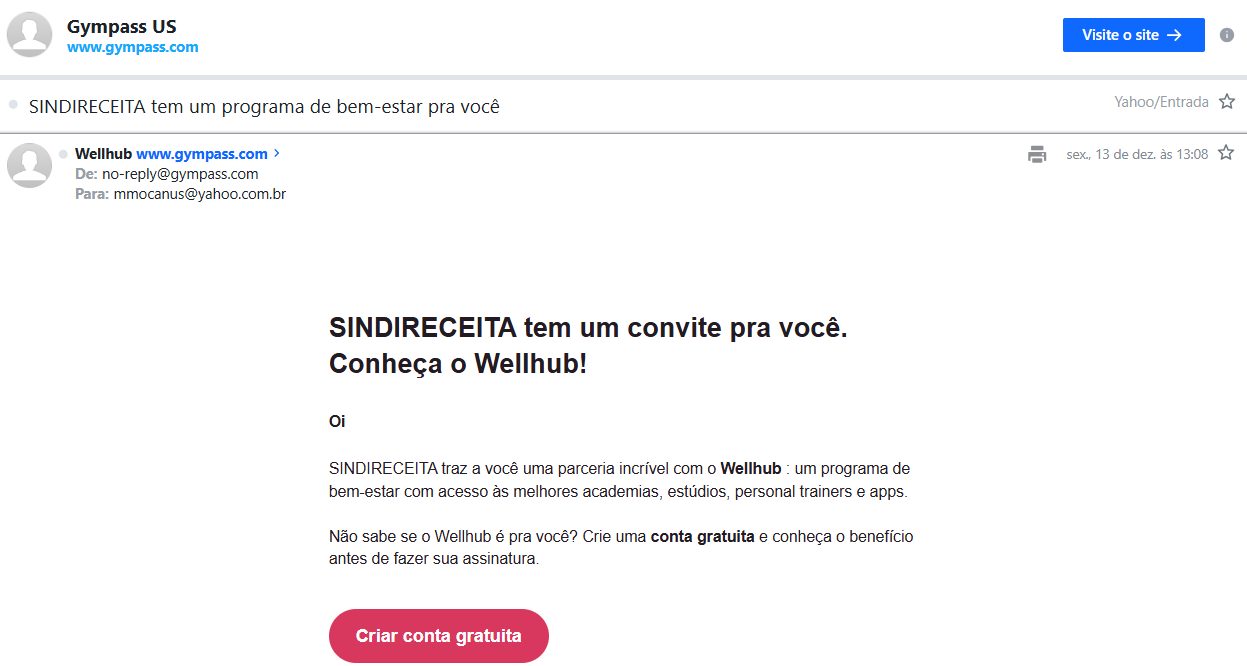This screenshot has height=666, width=1247.
Task: Star the Wellhub message
Action: pos(1227,154)
